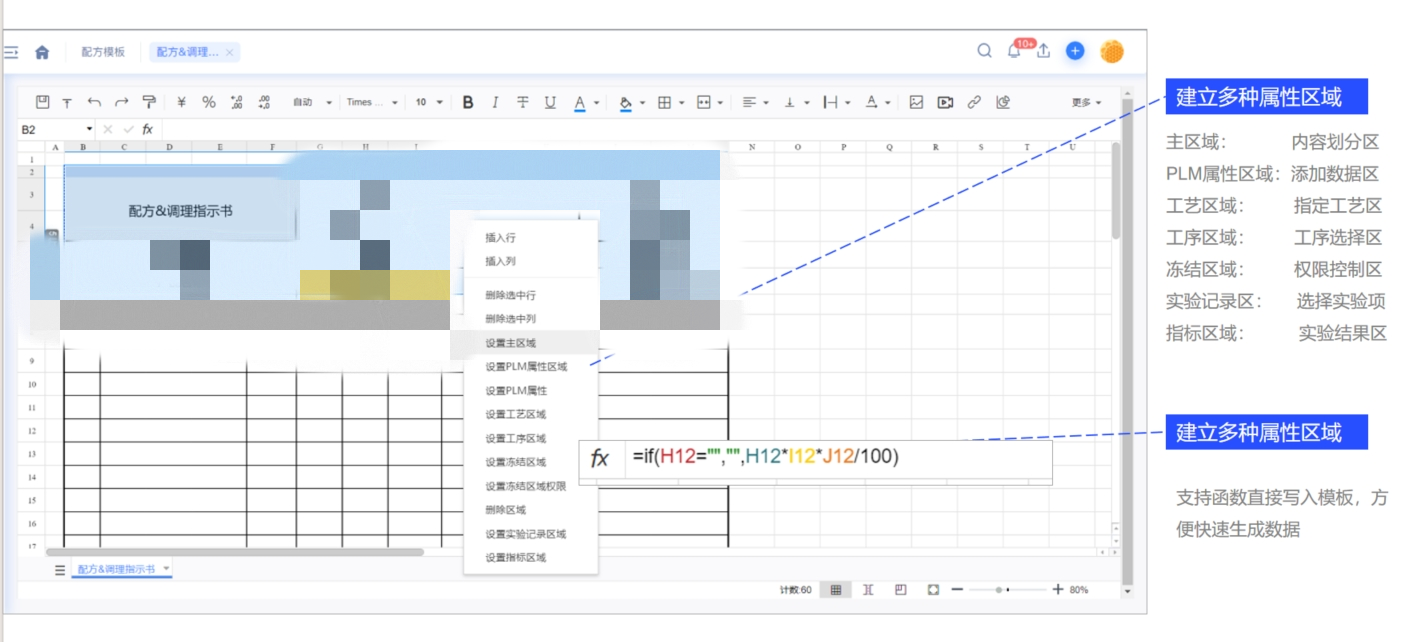Screen dimensions: 1416x642
Task: Toggle bold formatting
Action: click(468, 102)
